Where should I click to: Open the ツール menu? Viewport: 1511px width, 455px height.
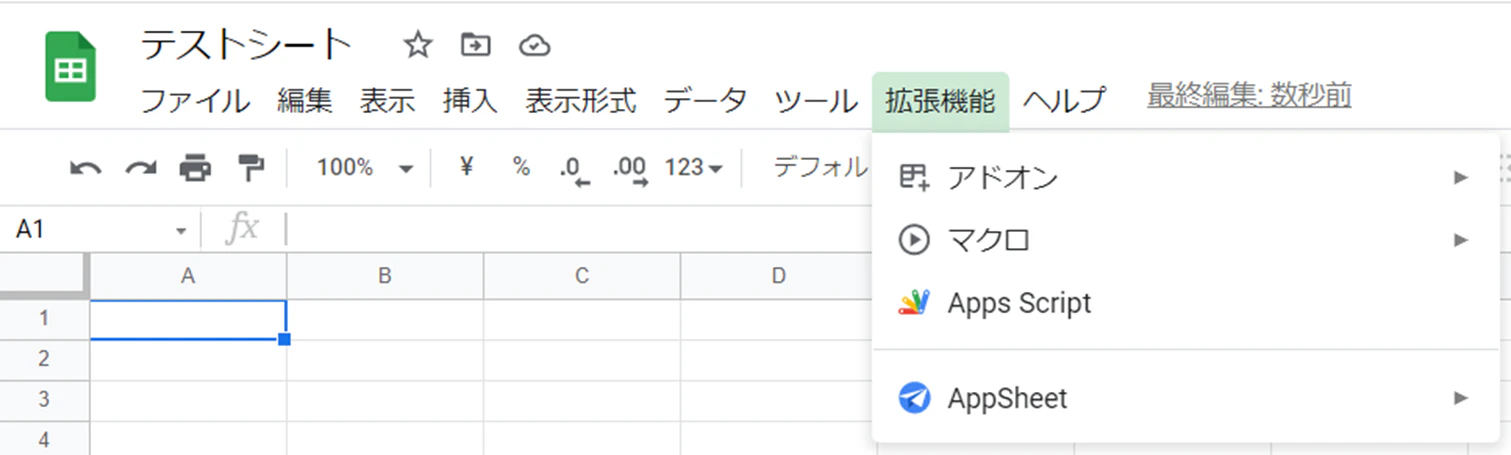pyautogui.click(x=816, y=101)
